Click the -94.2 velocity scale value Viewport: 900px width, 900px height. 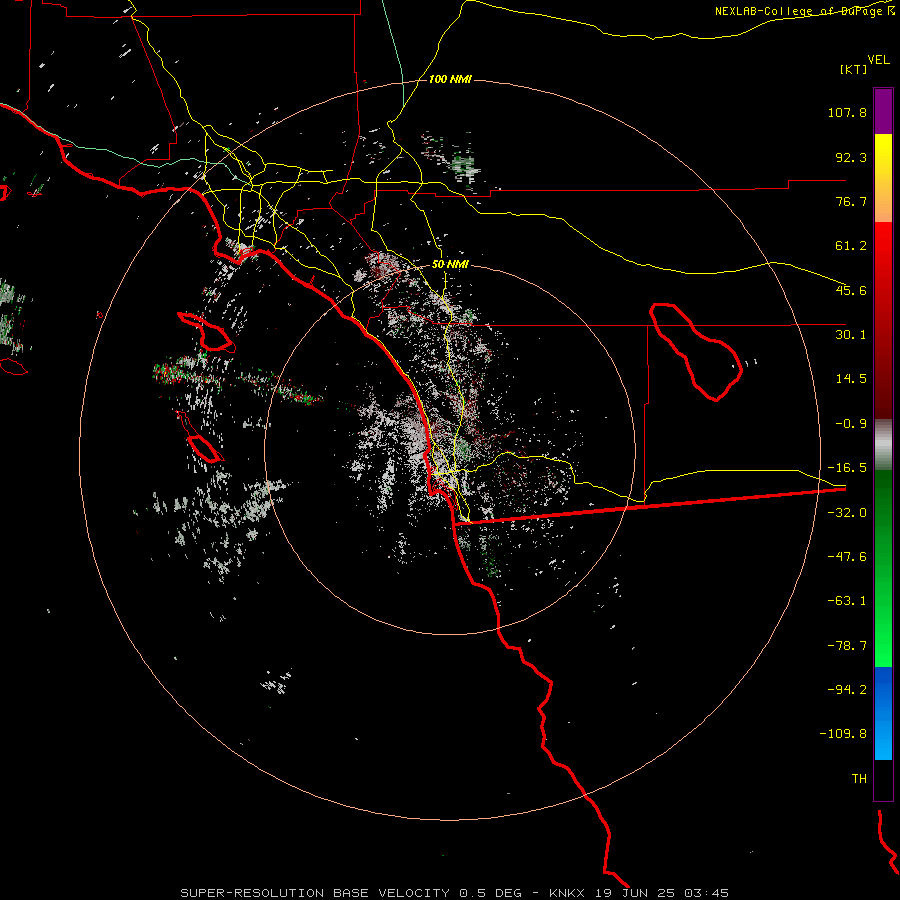pos(847,690)
